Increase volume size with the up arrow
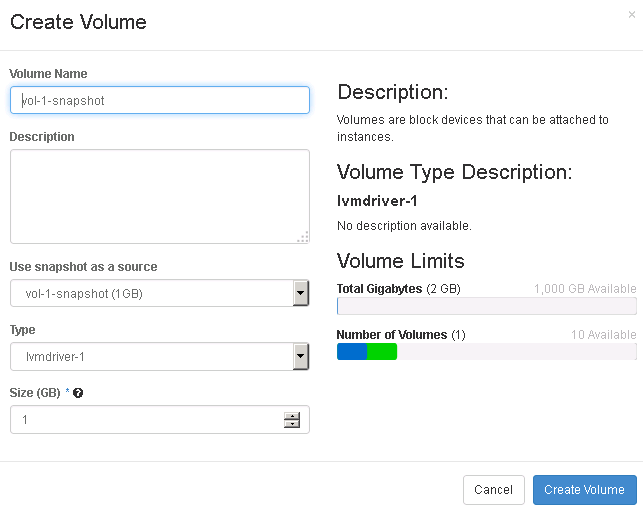643x514 pixels. click(x=292, y=415)
